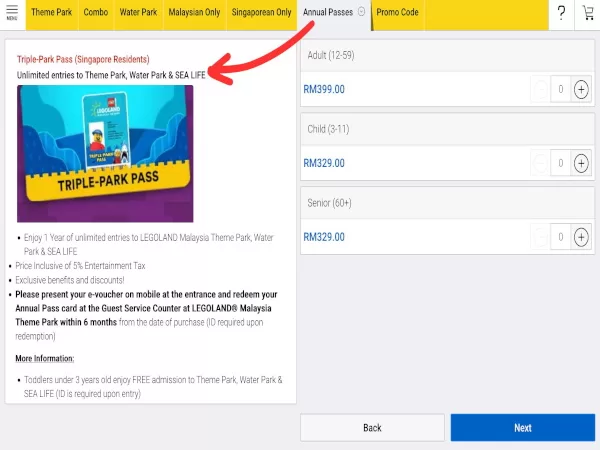Open the shopping cart icon
This screenshot has height=450, width=600.
pos(587,13)
